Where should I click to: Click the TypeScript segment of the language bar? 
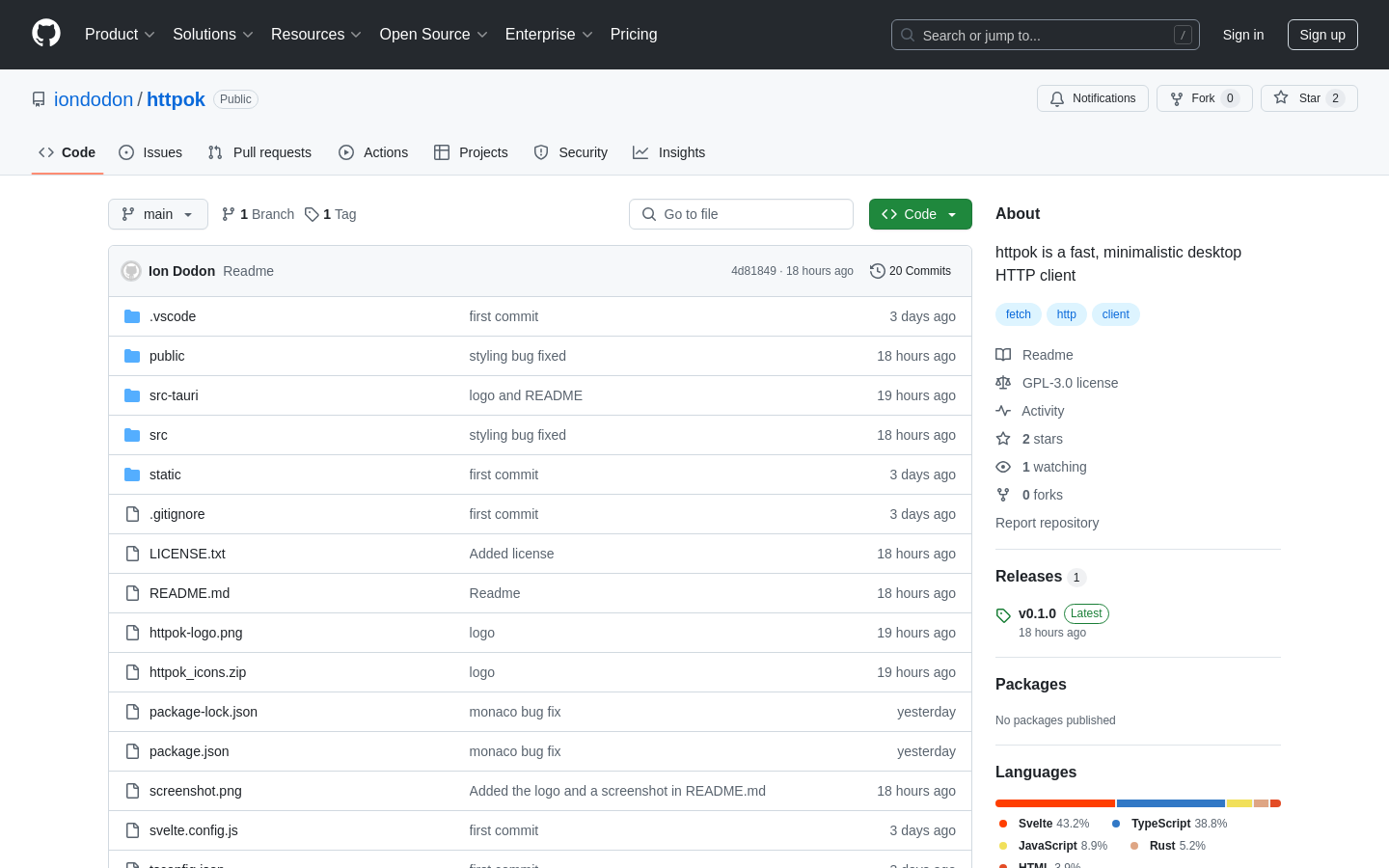click(1171, 803)
